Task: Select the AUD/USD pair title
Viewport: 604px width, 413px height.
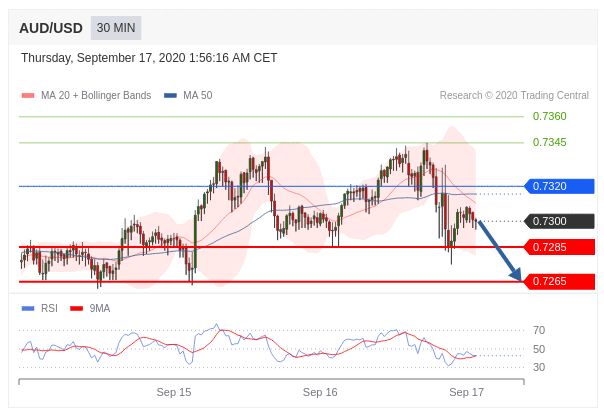Action: (51, 28)
